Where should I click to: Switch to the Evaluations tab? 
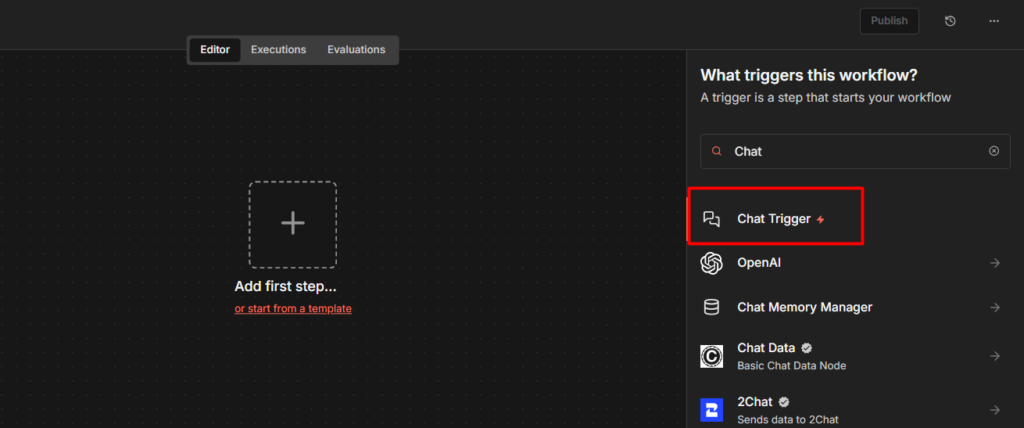pos(356,50)
